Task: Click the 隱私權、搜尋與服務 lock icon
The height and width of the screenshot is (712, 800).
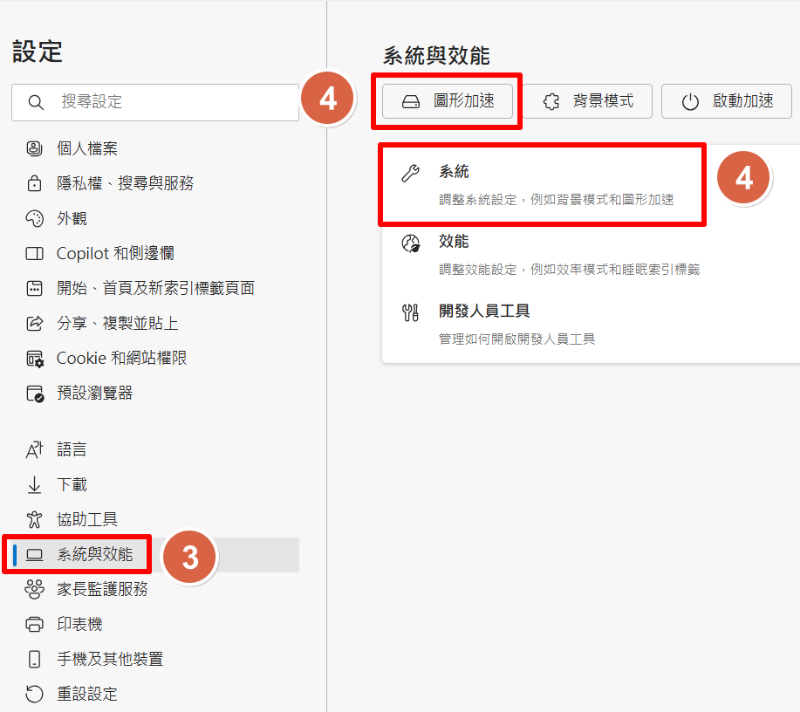Action: point(35,184)
